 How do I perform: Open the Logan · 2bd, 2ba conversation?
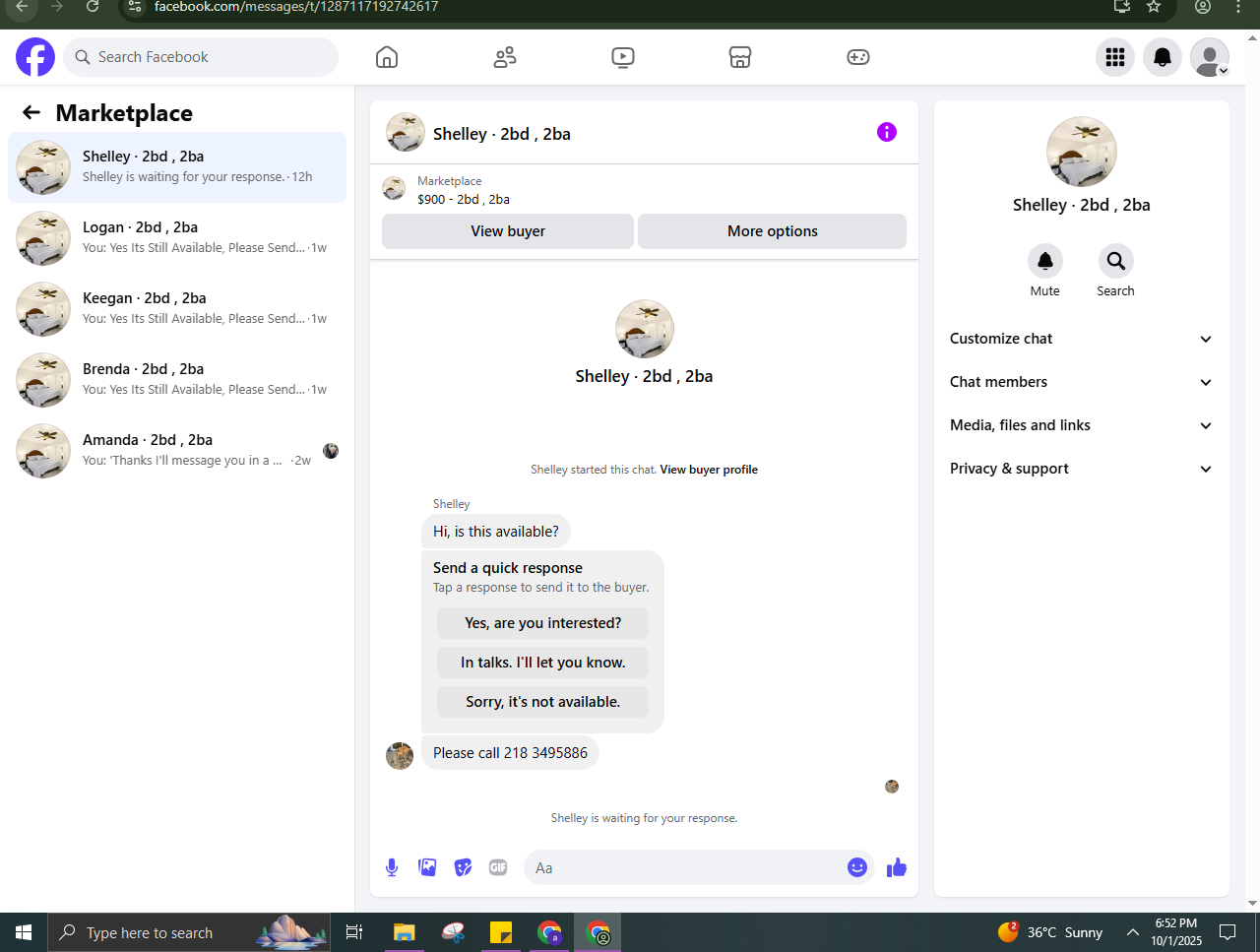click(x=177, y=238)
